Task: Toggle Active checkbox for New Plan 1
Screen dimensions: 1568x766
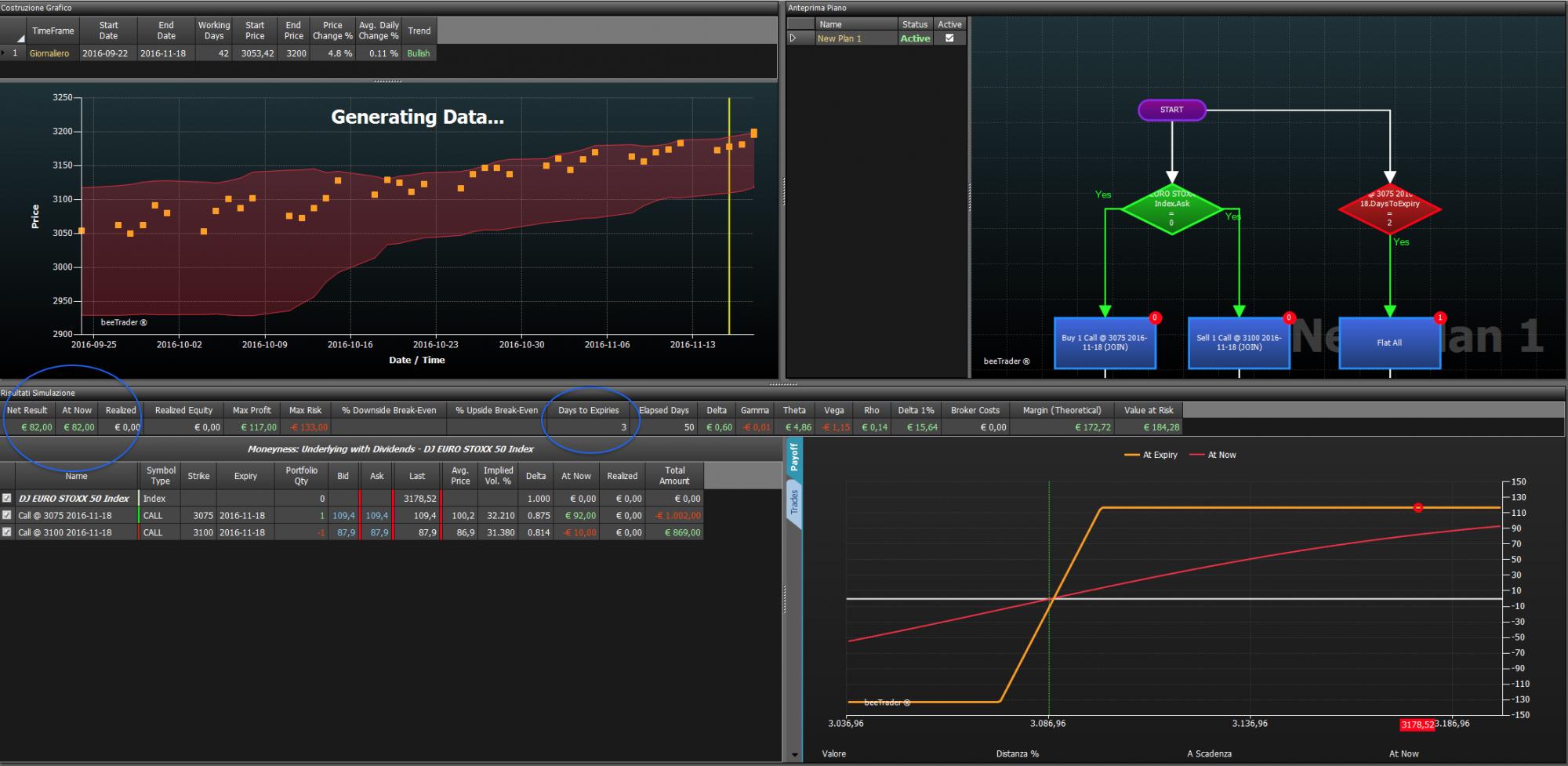Action: [x=949, y=38]
